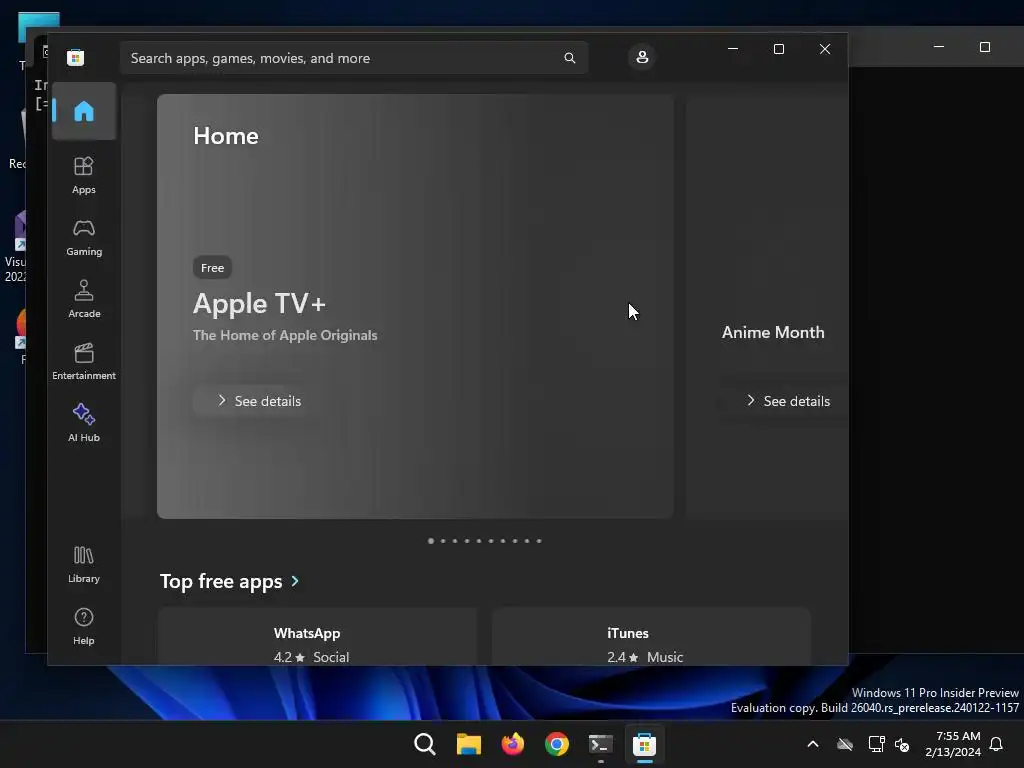Viewport: 1024px width, 768px height.
Task: Open File Explorer from taskbar
Action: (x=469, y=744)
